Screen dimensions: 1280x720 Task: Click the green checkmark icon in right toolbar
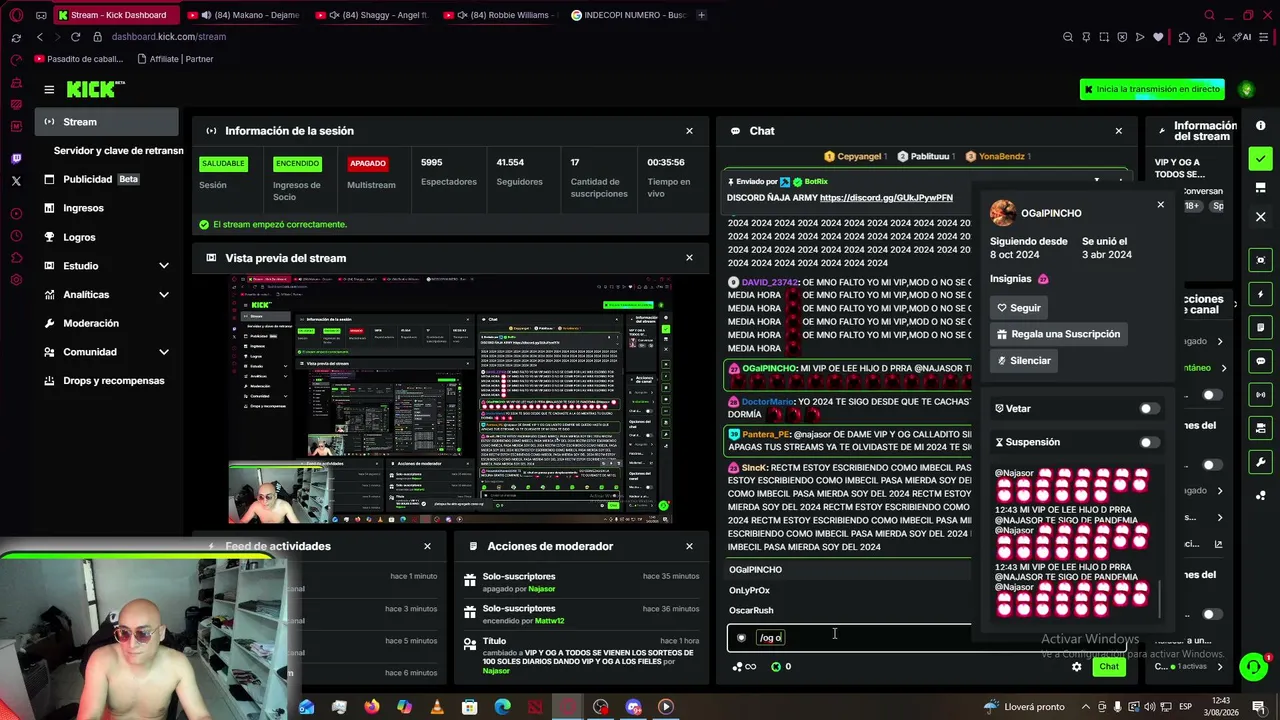[1260, 158]
